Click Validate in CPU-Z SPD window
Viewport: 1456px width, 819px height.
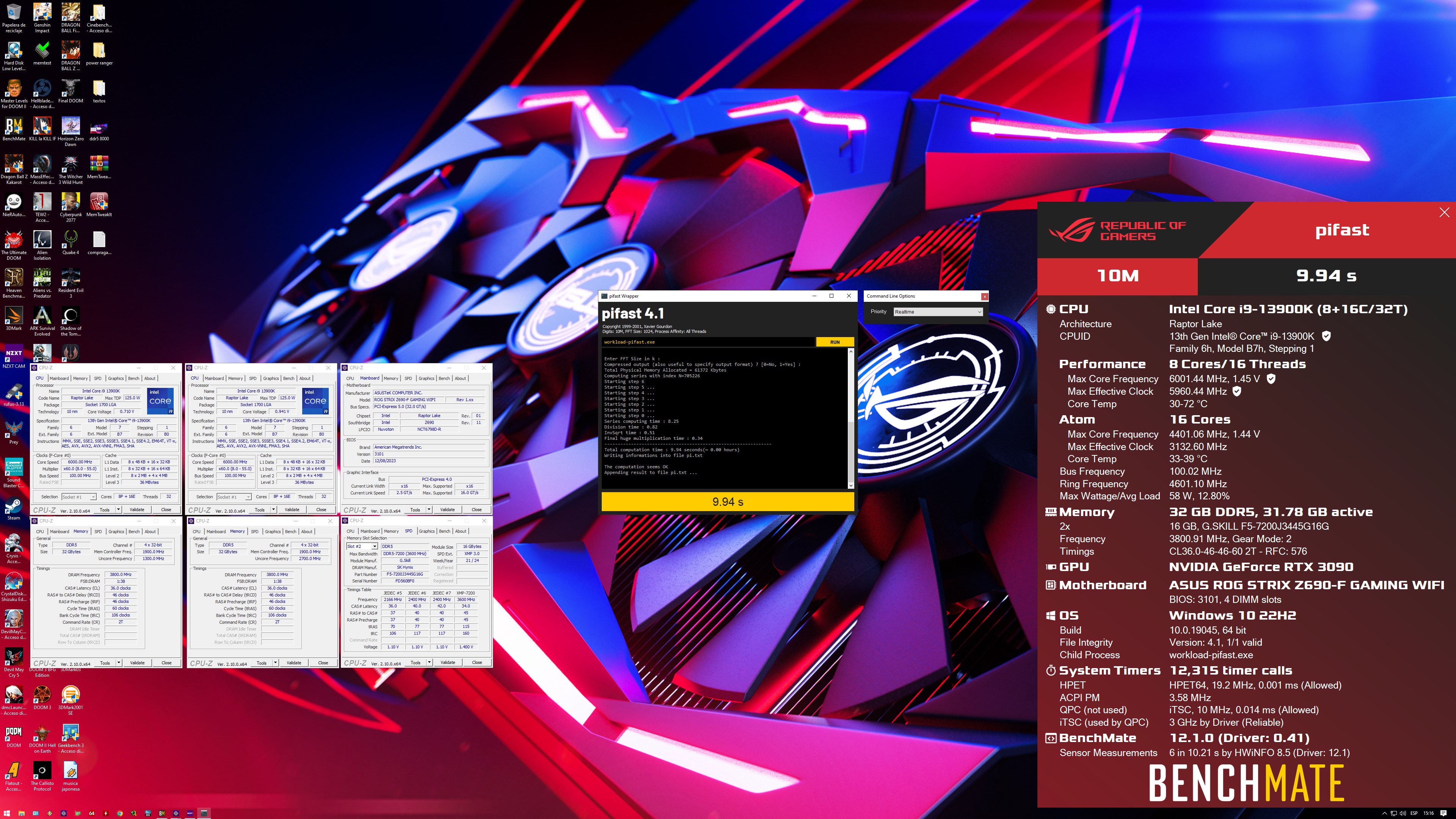point(448,662)
